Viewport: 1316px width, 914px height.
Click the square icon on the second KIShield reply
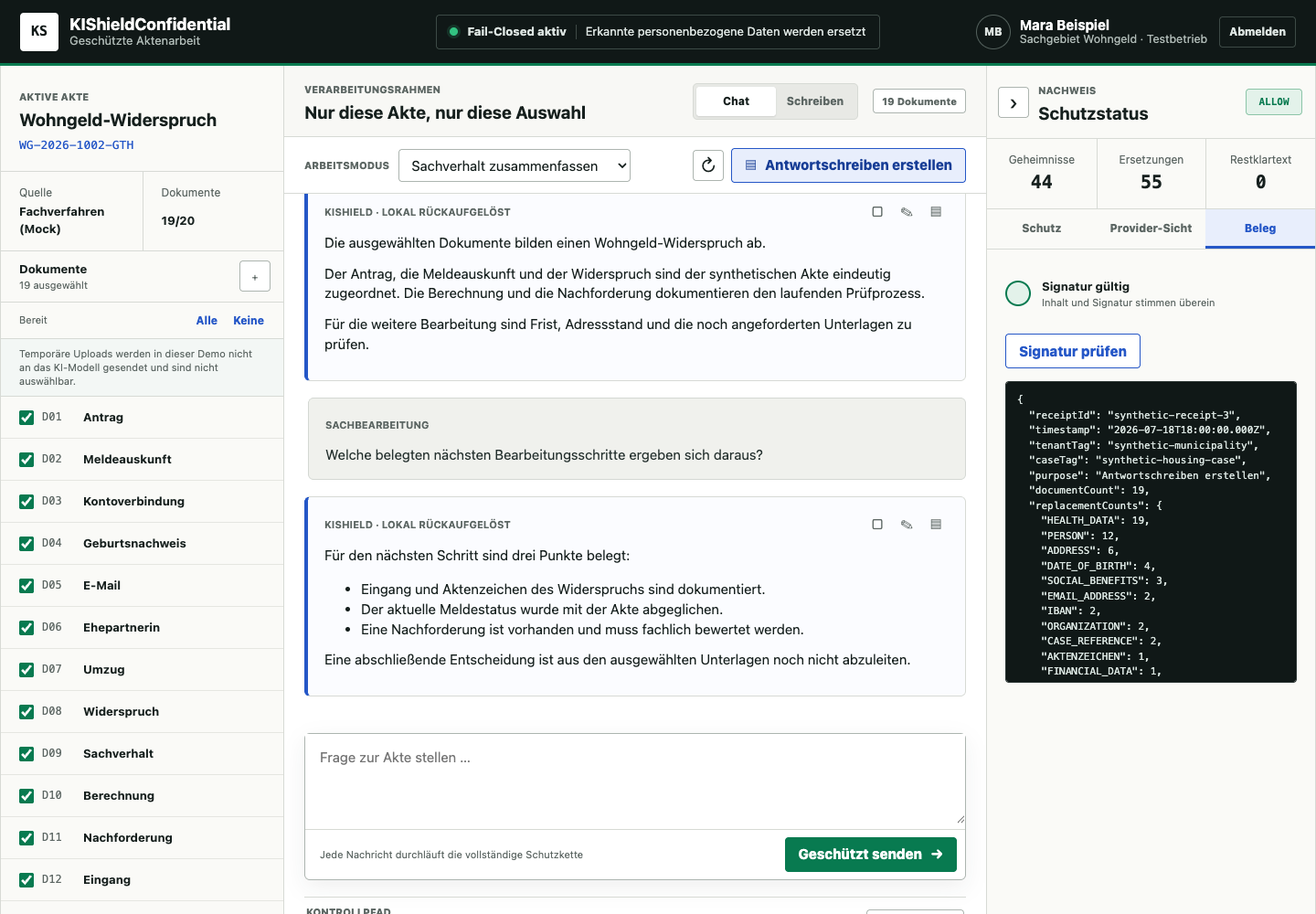tap(877, 525)
